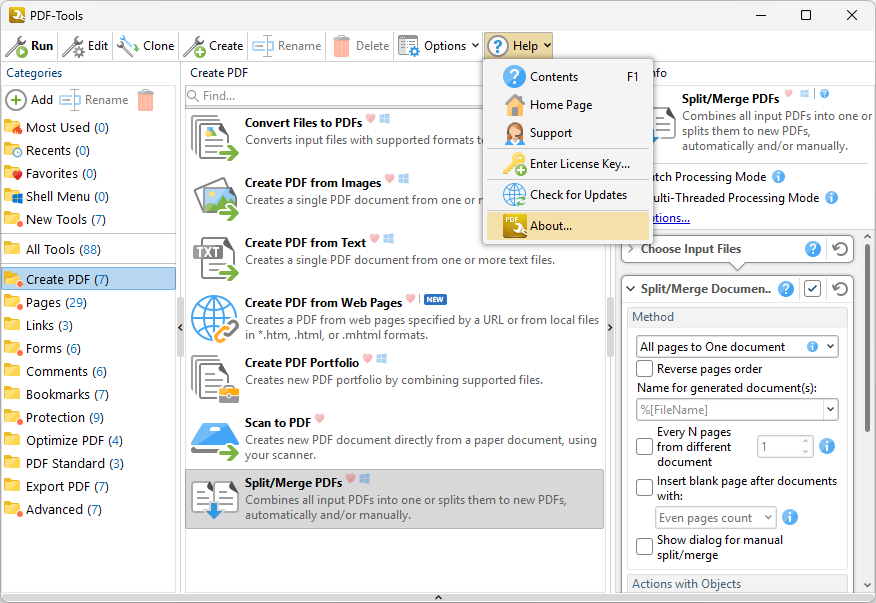876x603 pixels.
Task: Collapse the left categories panel arrow
Action: tap(180, 327)
